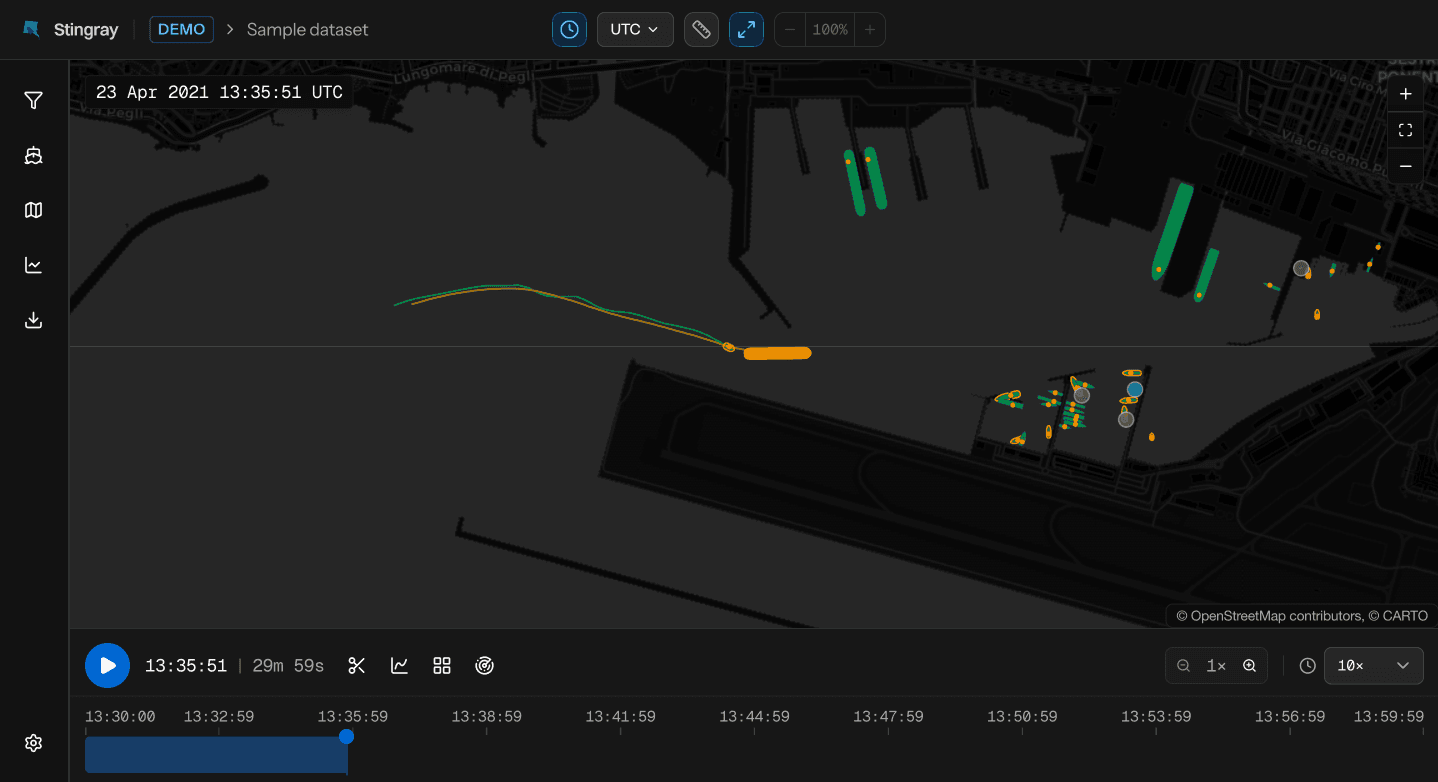
Task: Click the 13:44:59 timeline tick label
Action: point(754,716)
